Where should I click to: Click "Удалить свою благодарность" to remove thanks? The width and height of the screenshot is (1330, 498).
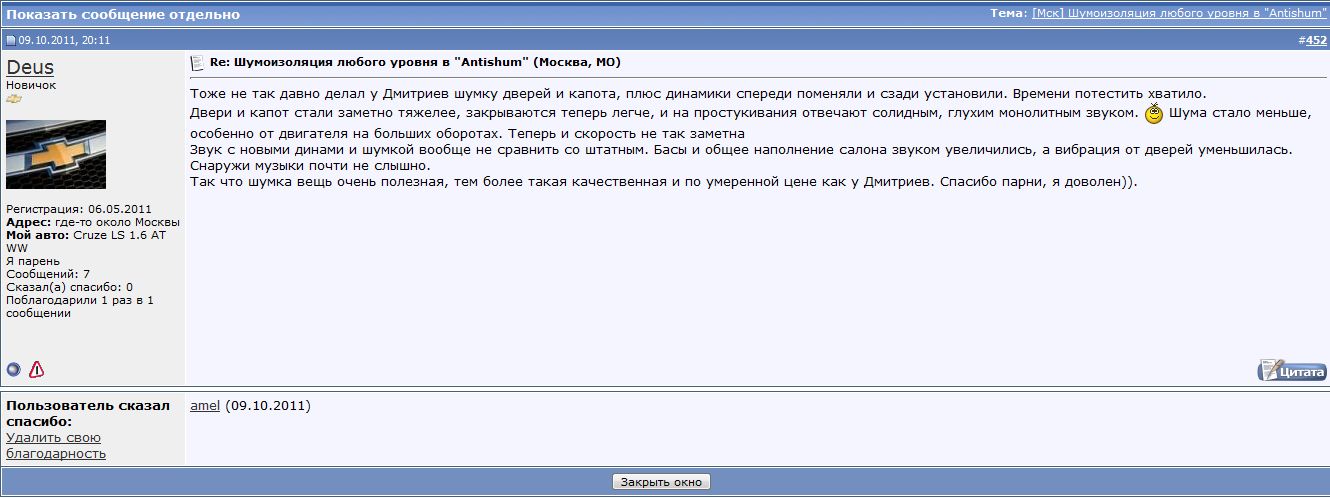click(55, 445)
